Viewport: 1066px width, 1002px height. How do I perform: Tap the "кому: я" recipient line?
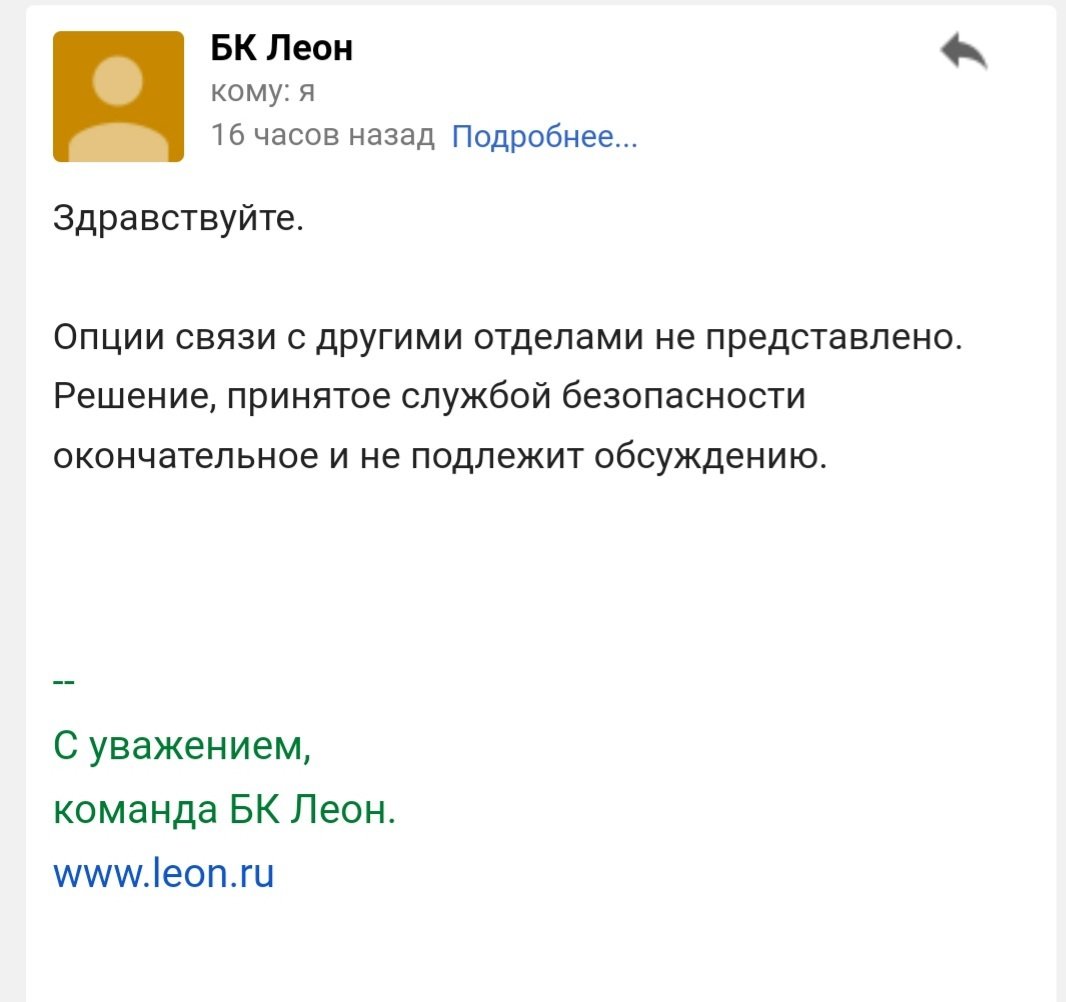pyautogui.click(x=263, y=91)
